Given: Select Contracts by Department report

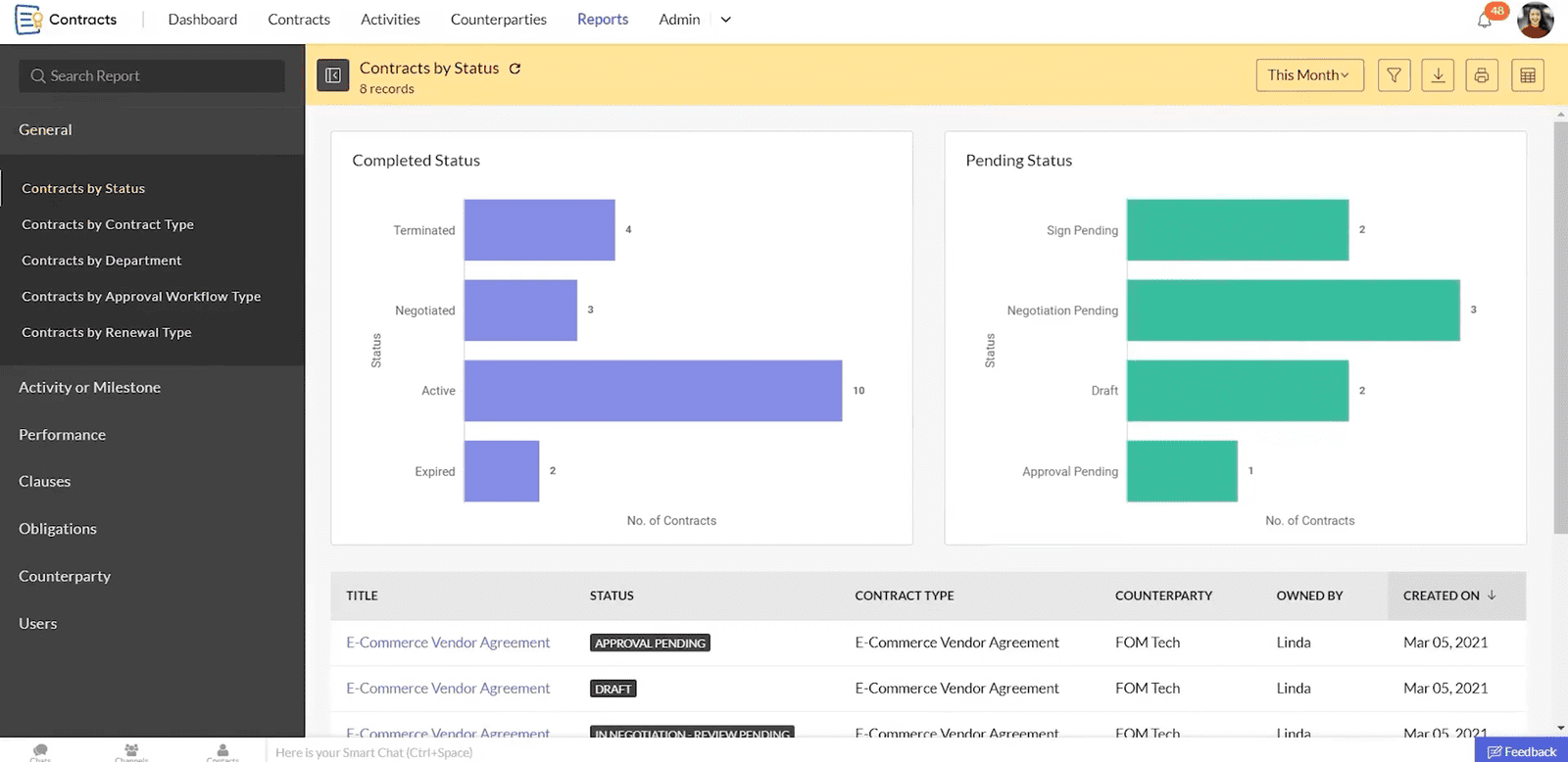Looking at the screenshot, I should tap(102, 261).
